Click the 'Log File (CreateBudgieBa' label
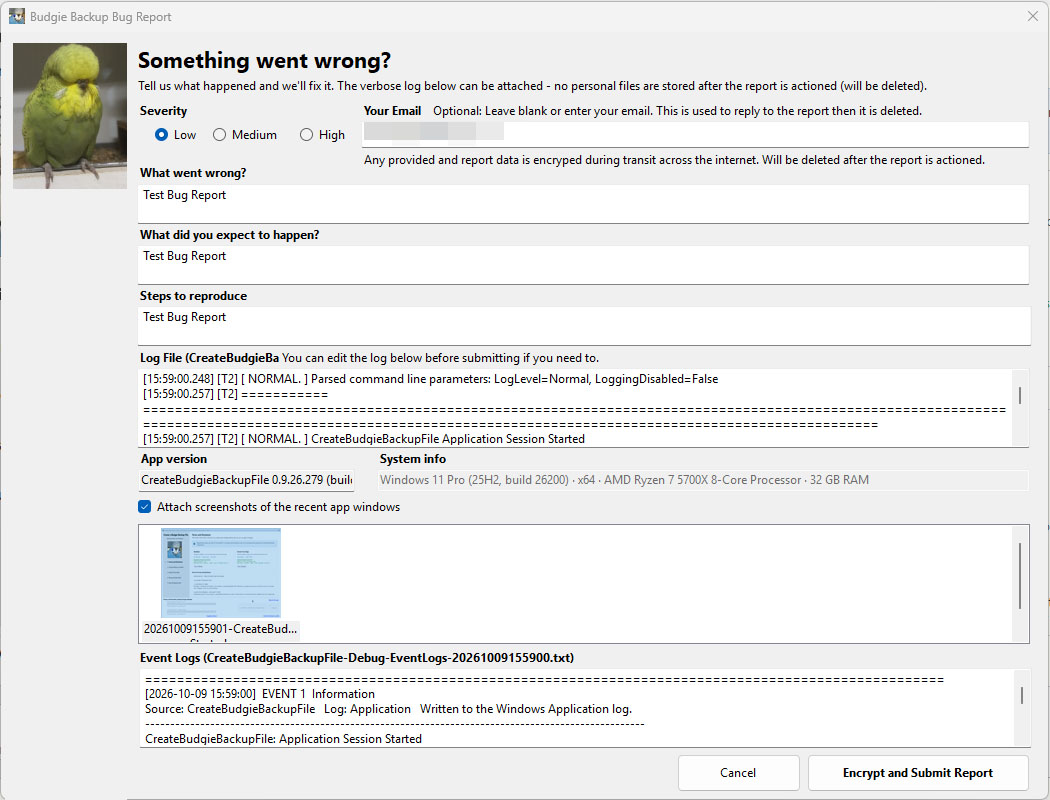 pyautogui.click(x=209, y=358)
